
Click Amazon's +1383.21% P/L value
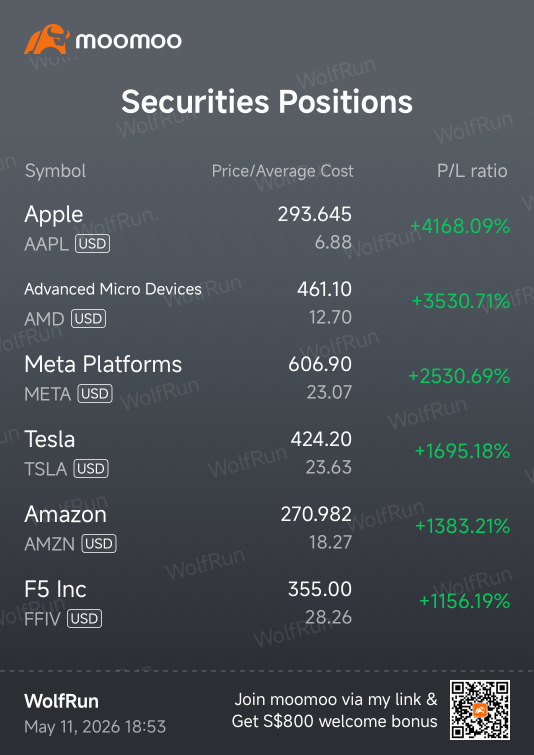[462, 526]
